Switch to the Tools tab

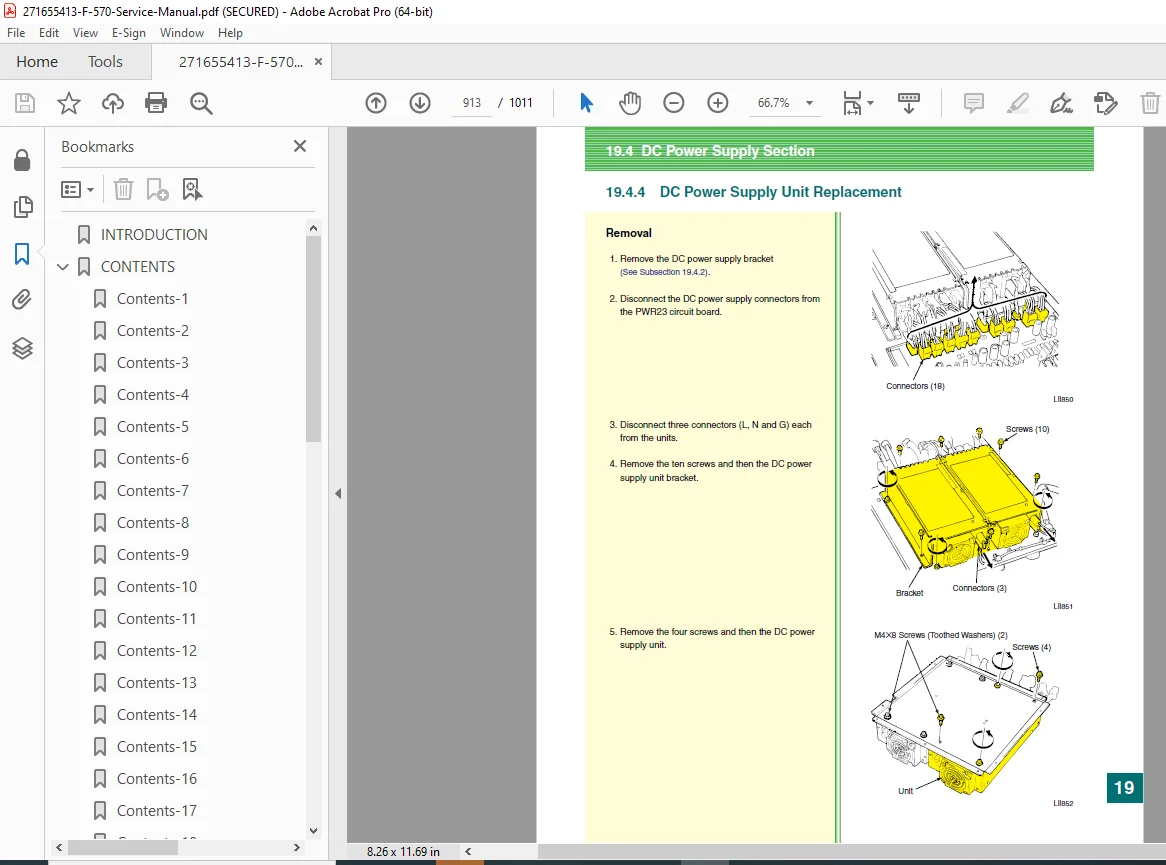click(106, 62)
